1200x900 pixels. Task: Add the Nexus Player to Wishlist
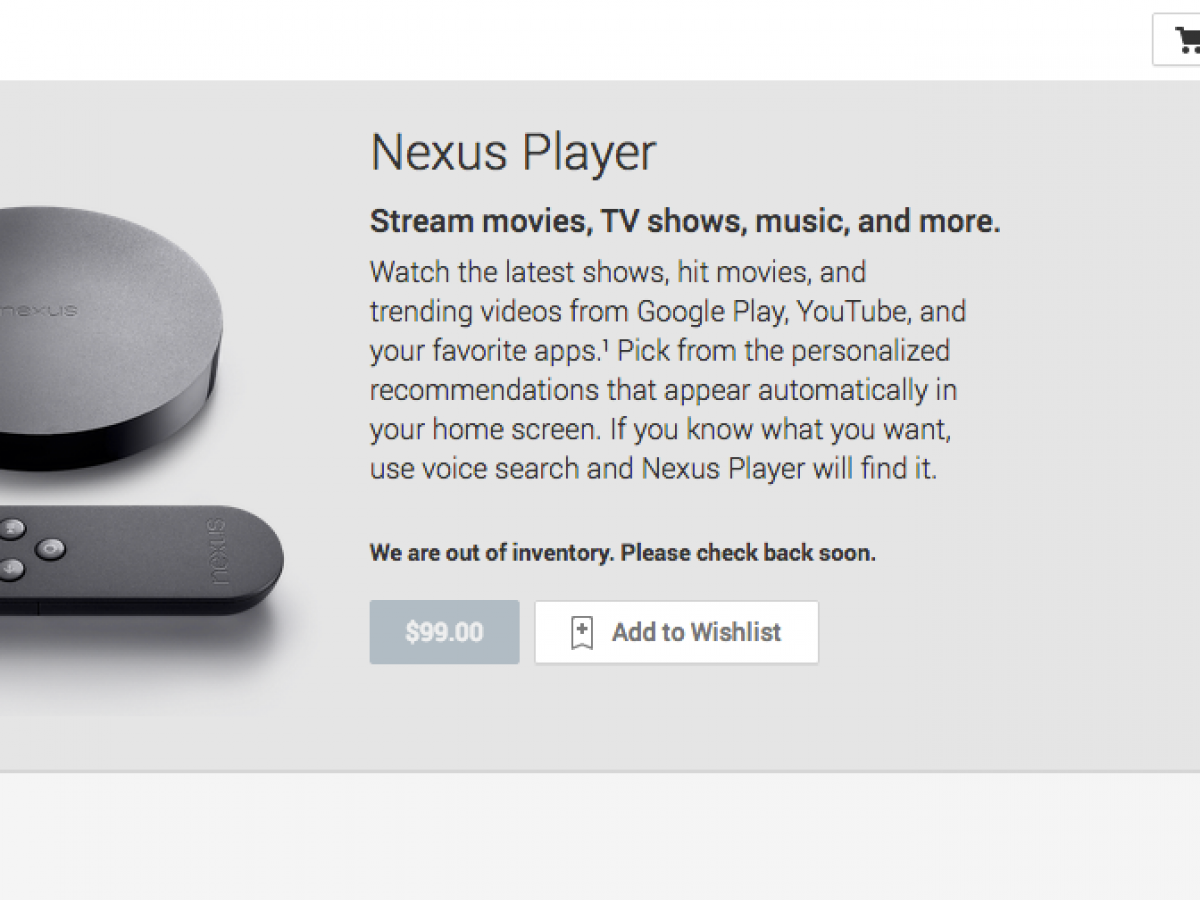pyautogui.click(x=676, y=632)
